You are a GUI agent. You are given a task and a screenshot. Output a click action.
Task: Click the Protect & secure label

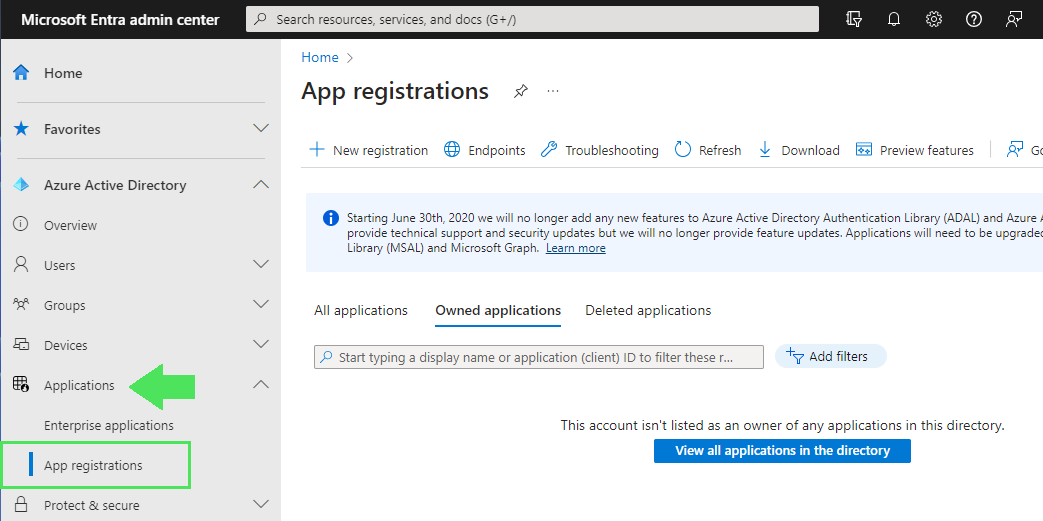92,505
